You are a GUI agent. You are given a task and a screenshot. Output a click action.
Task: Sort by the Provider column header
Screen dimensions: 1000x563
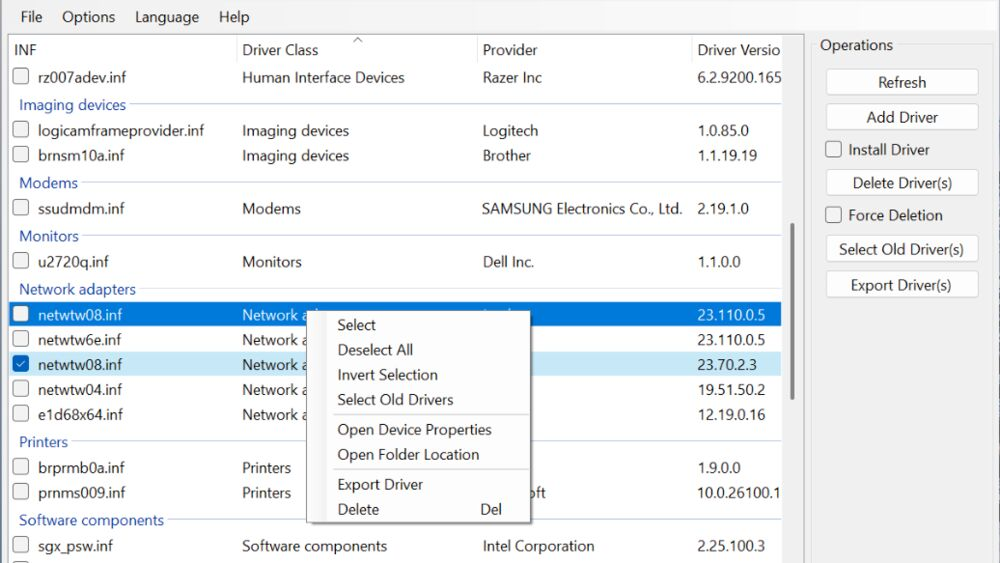coord(584,50)
